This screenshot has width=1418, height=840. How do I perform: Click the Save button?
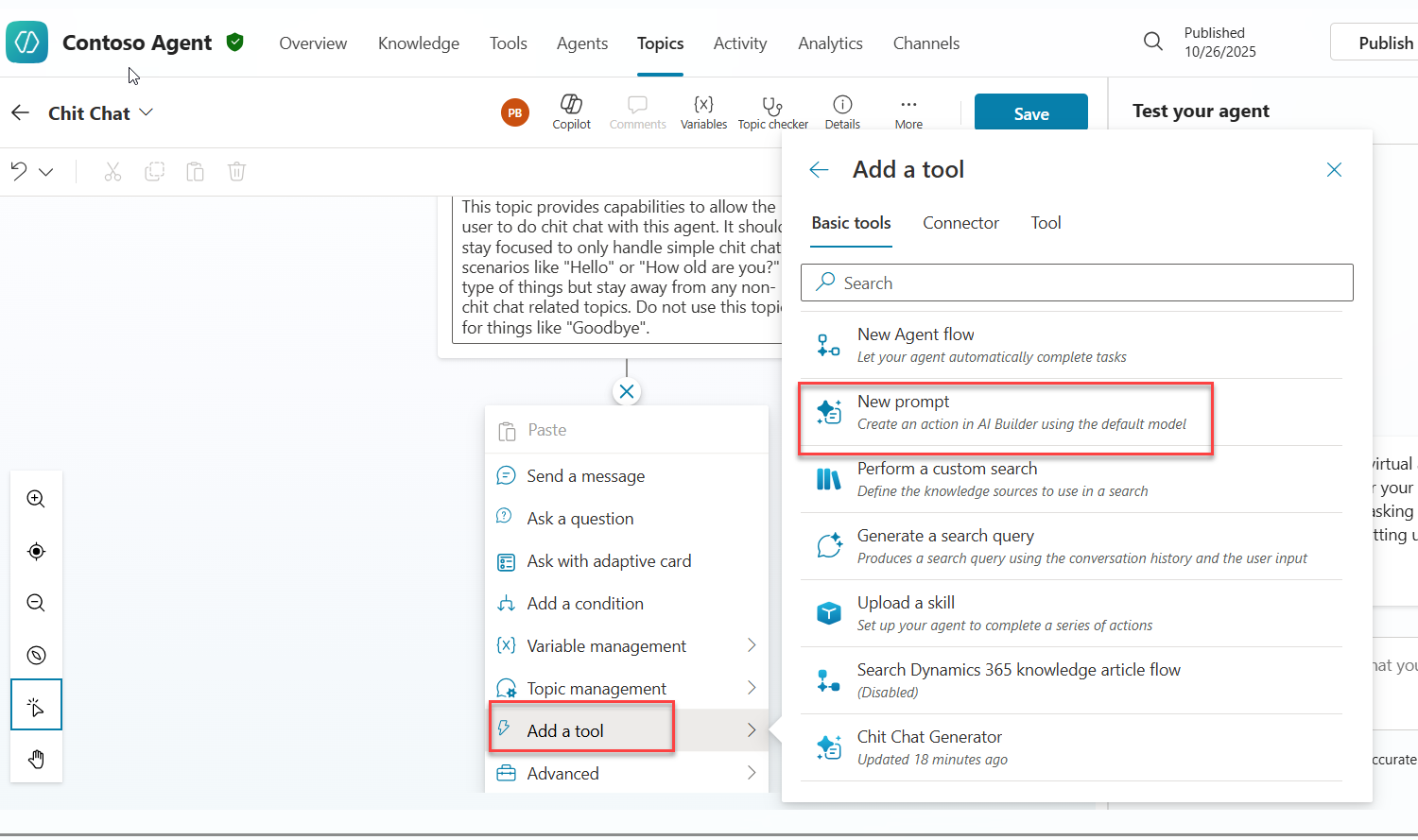1030,113
